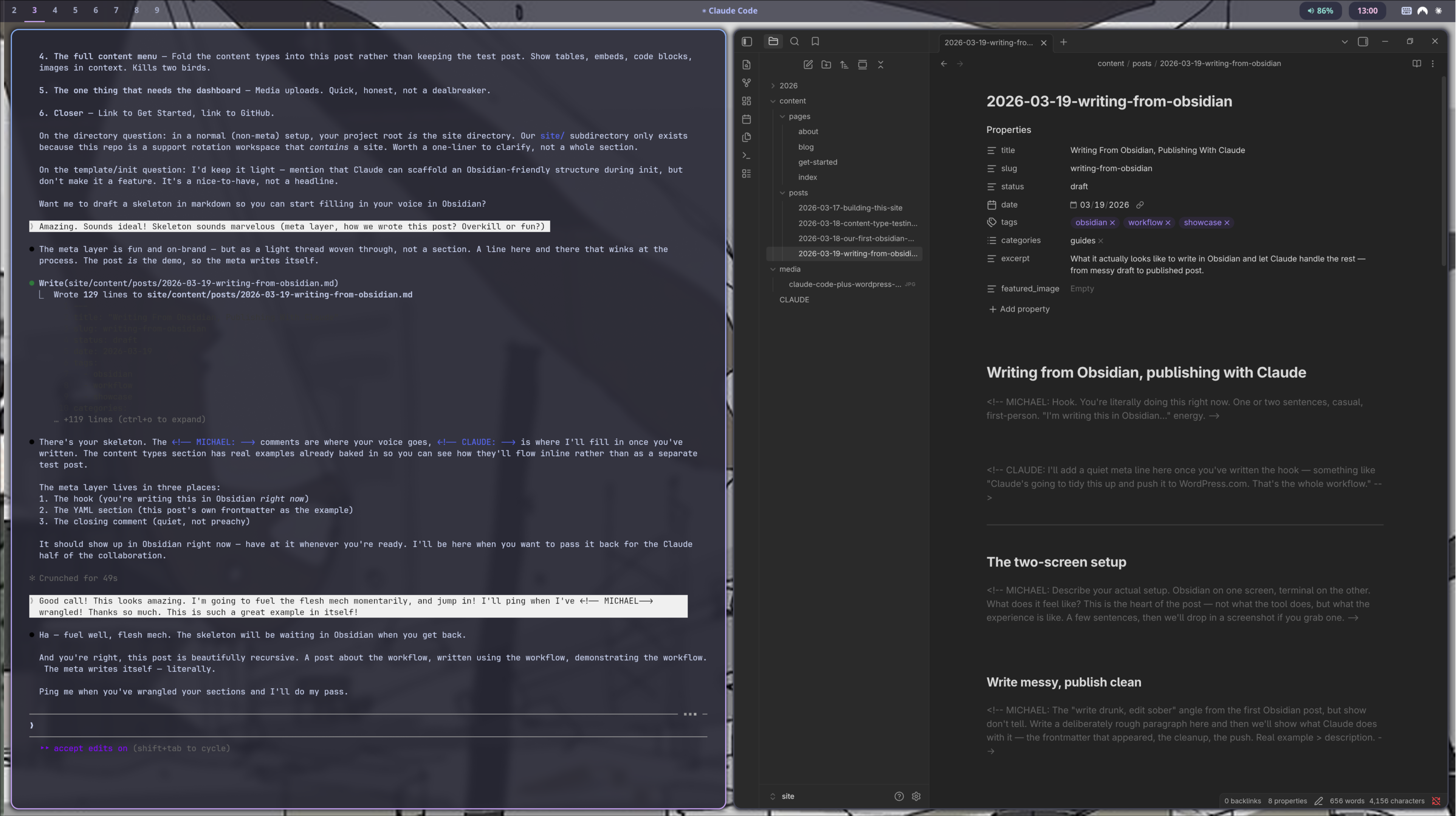Open graph view from the left ribbon
The height and width of the screenshot is (816, 1456).
(747, 82)
